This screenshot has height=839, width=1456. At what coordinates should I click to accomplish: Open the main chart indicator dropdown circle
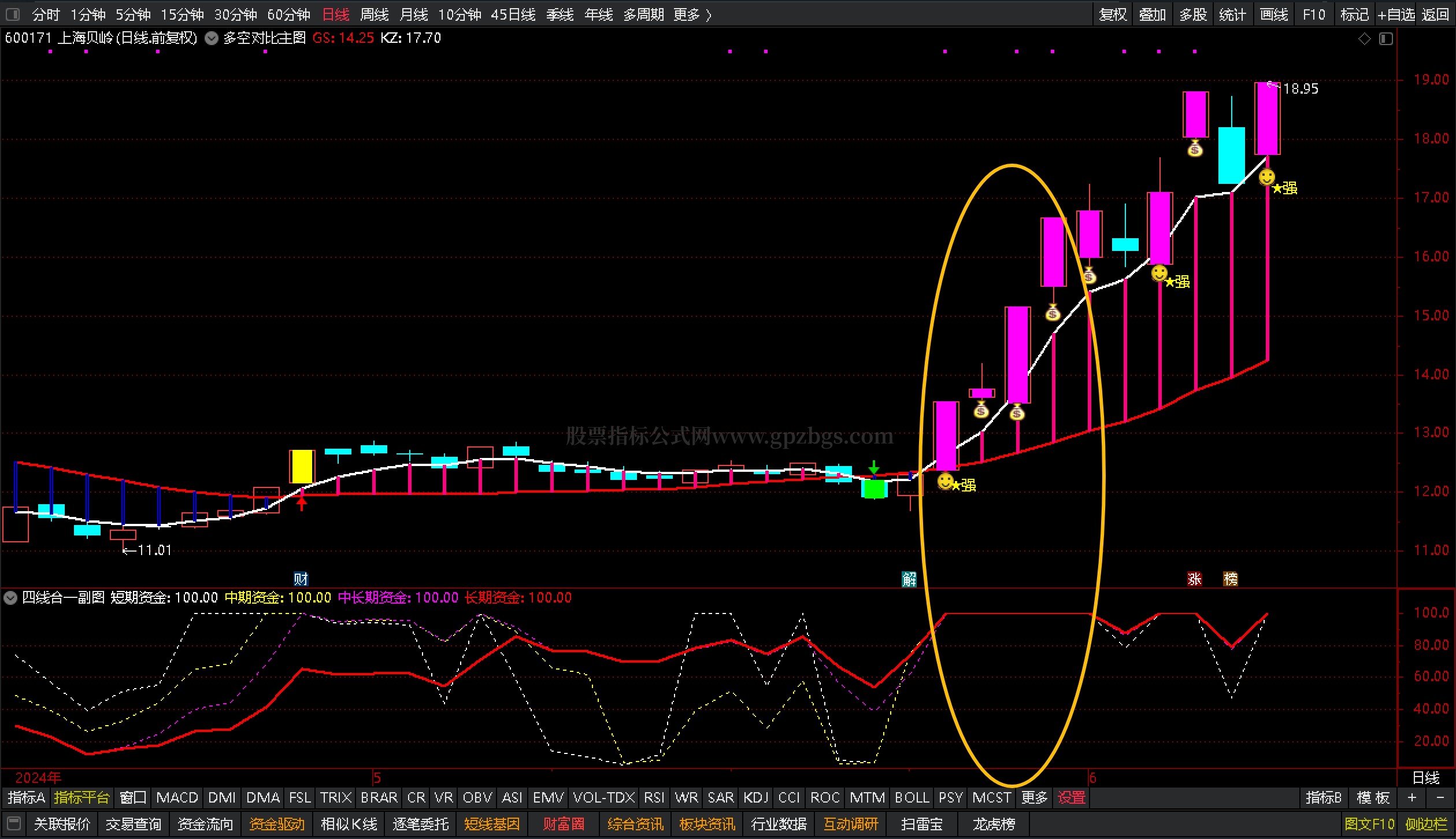tap(212, 38)
